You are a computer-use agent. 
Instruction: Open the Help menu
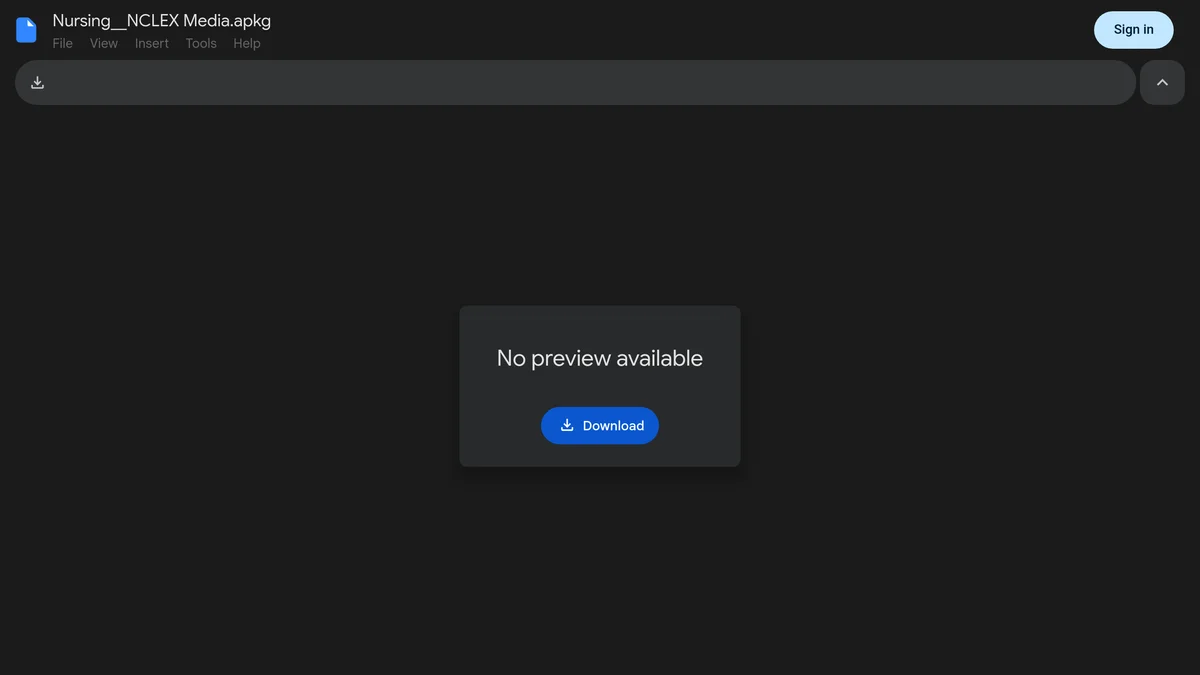coord(247,43)
